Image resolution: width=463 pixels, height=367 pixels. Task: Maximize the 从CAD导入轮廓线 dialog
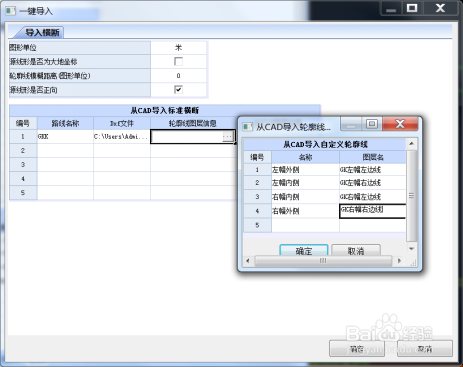tap(372, 124)
